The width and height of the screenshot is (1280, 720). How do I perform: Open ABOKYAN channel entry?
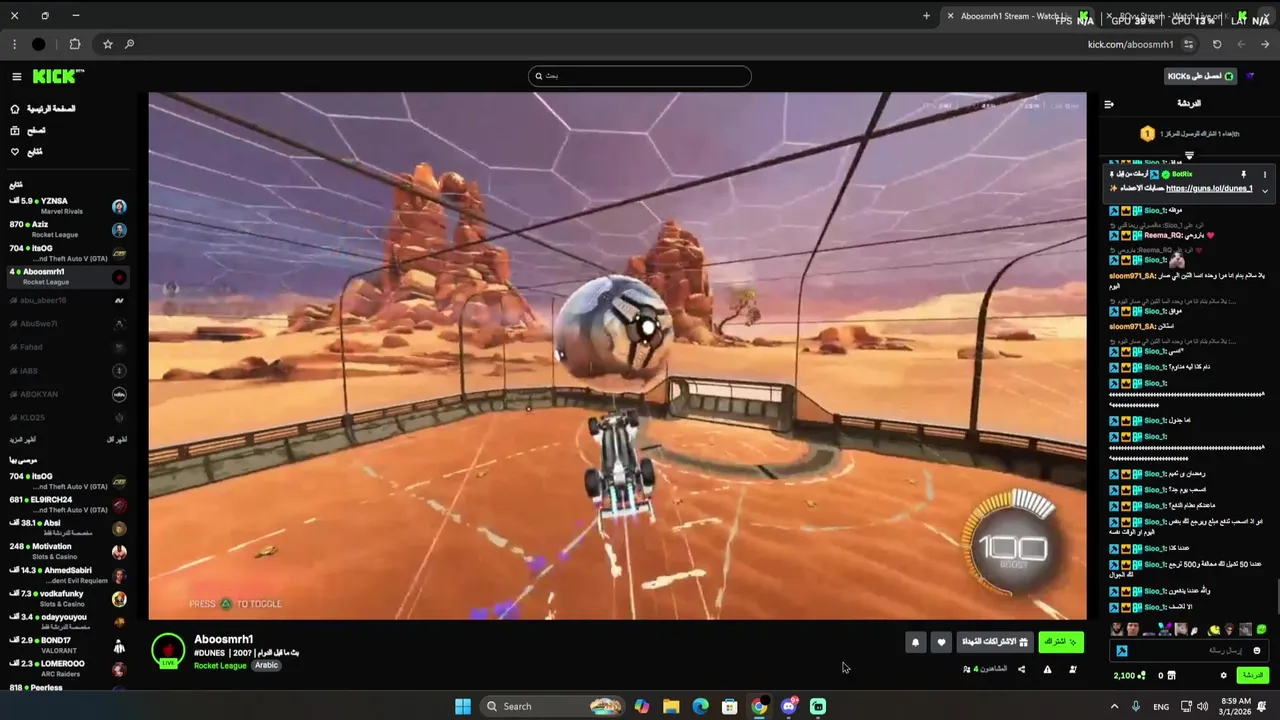(x=68, y=394)
